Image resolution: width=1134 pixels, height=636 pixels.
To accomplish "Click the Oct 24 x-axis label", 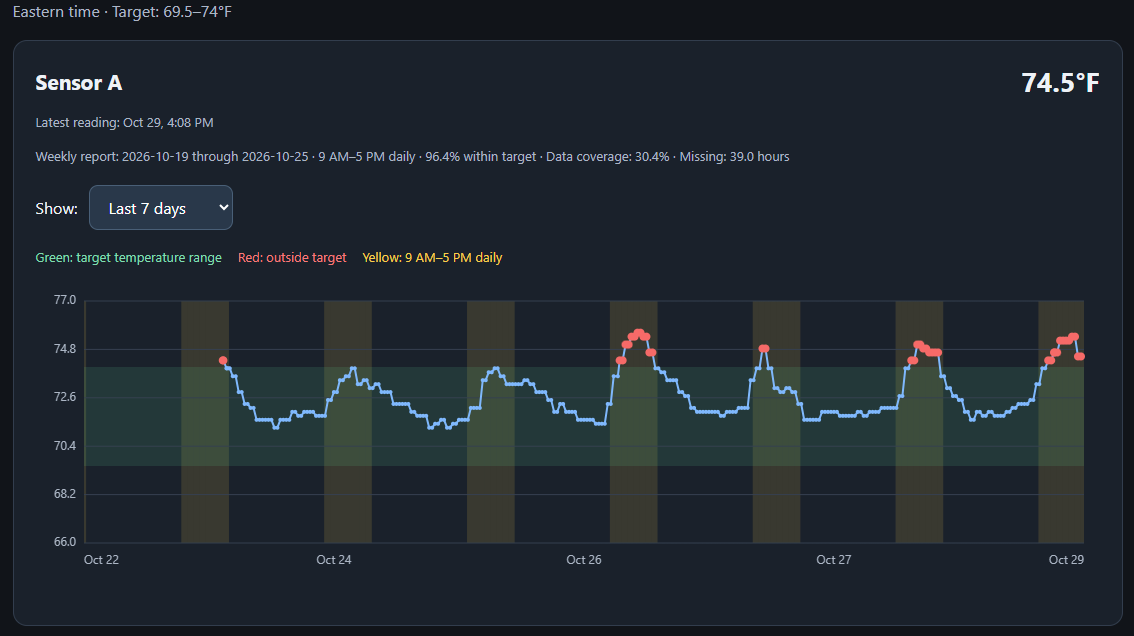I will pos(333,559).
